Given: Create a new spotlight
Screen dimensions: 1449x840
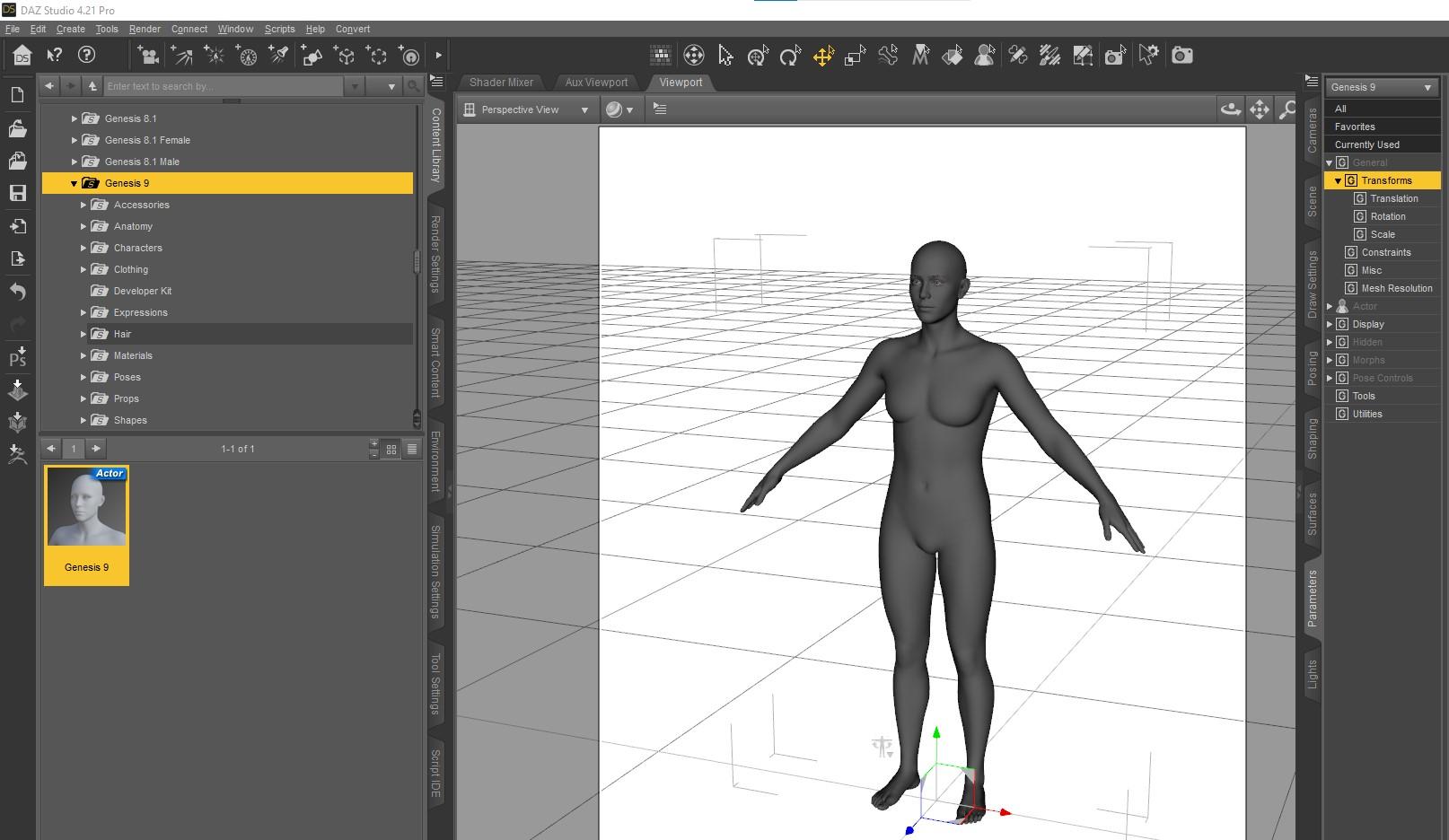Looking at the screenshot, I should (x=279, y=56).
